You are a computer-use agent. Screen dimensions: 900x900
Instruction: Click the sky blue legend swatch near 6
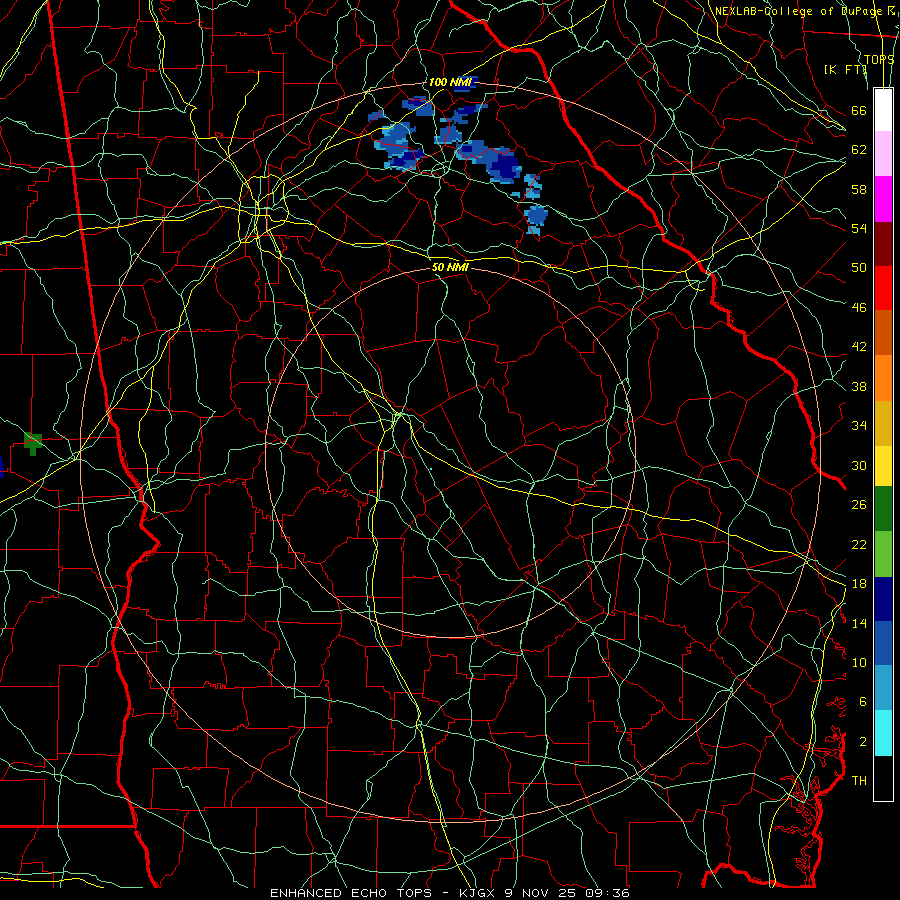[883, 688]
